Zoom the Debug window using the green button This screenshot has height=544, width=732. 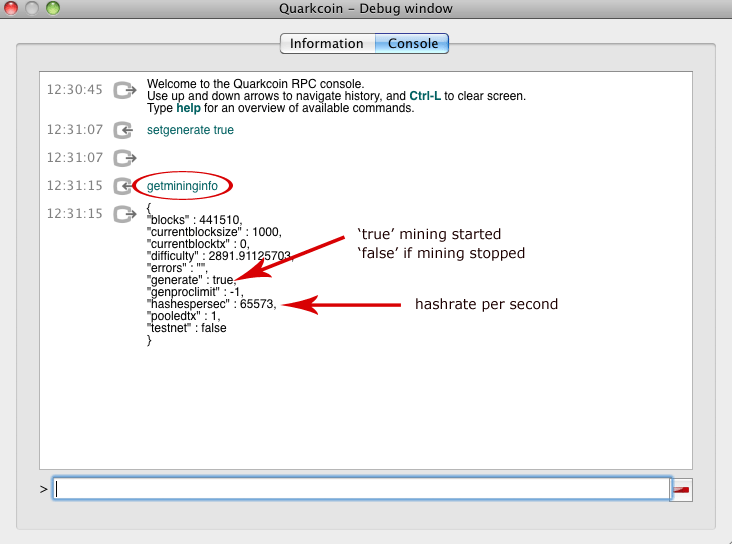click(x=53, y=7)
